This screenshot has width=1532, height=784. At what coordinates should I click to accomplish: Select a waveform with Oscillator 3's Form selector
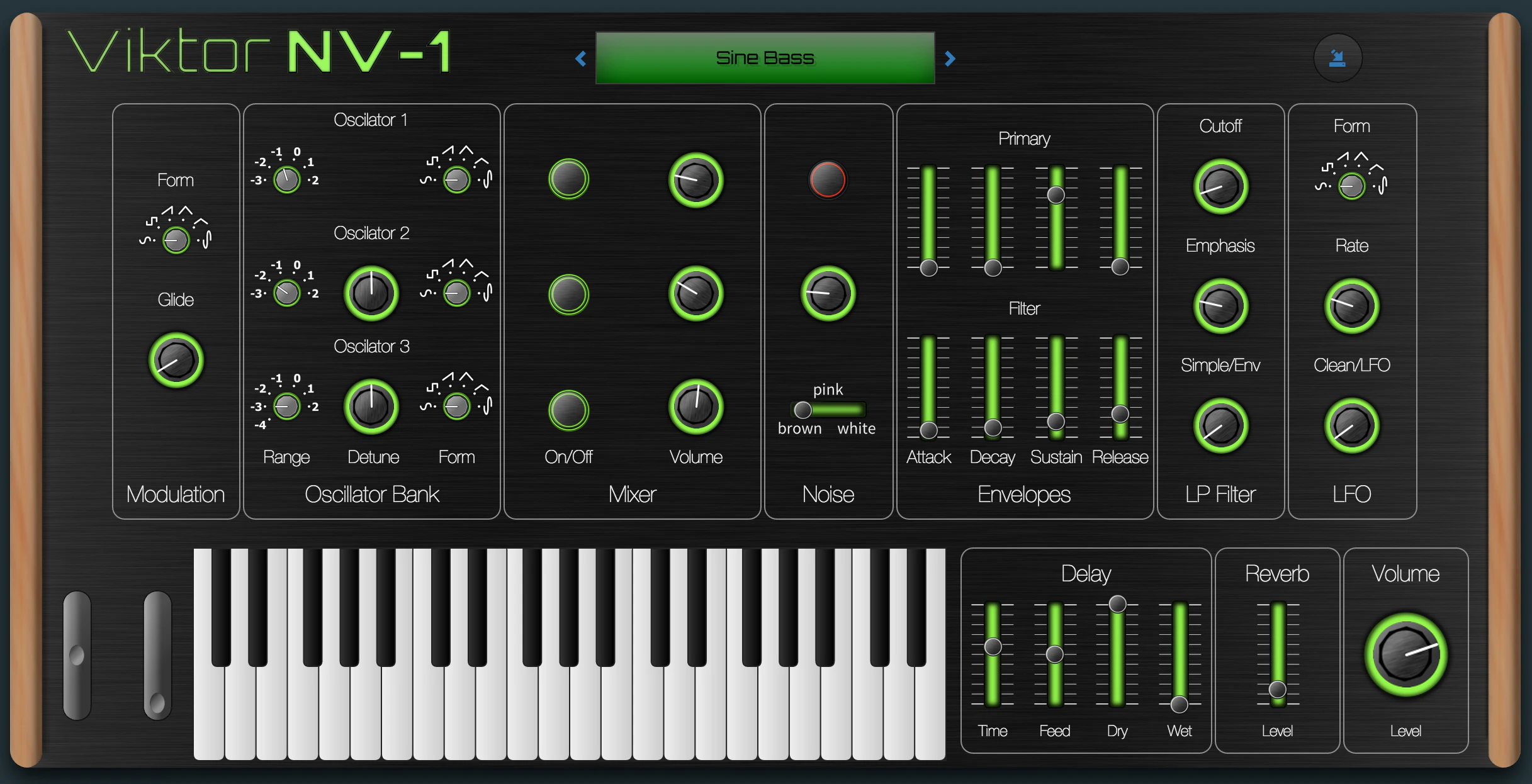pyautogui.click(x=455, y=405)
